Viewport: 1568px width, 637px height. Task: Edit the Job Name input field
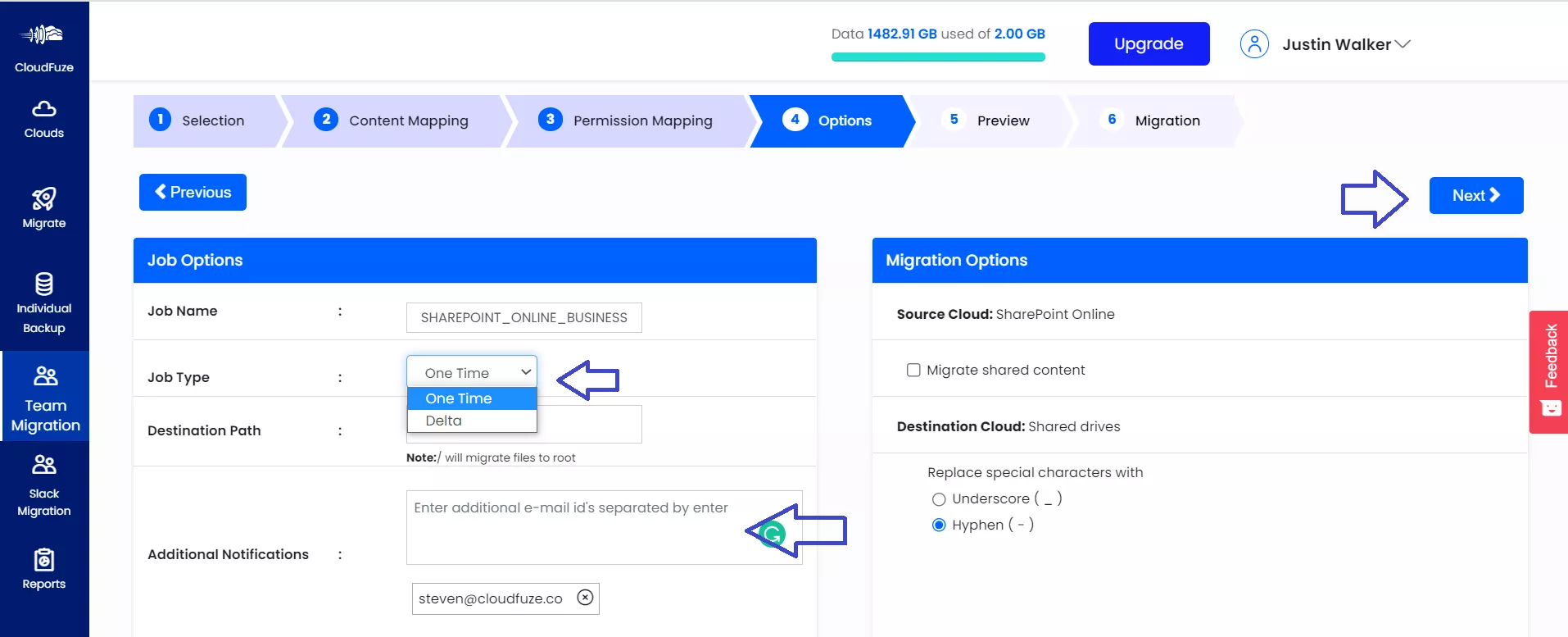[524, 317]
